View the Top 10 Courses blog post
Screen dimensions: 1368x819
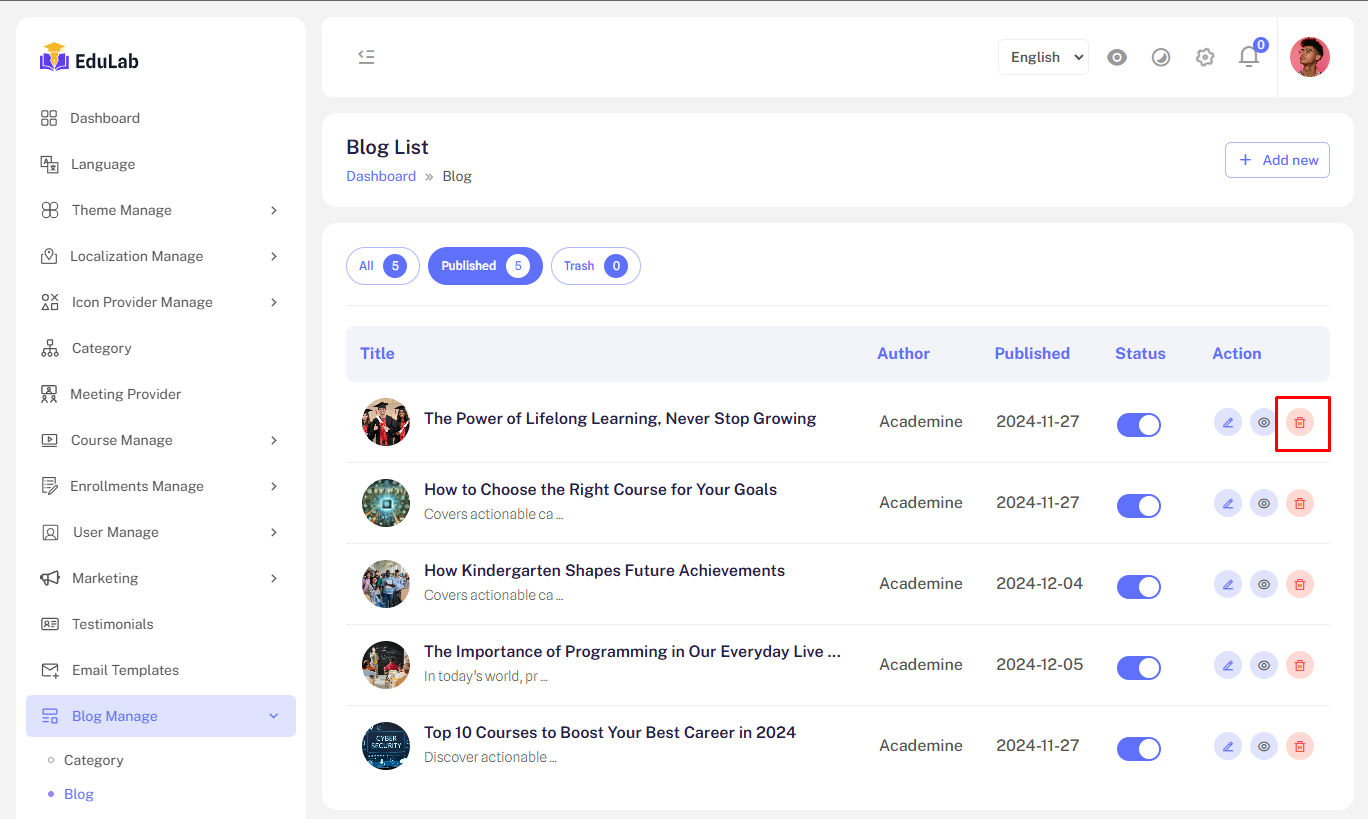[x=1264, y=746]
